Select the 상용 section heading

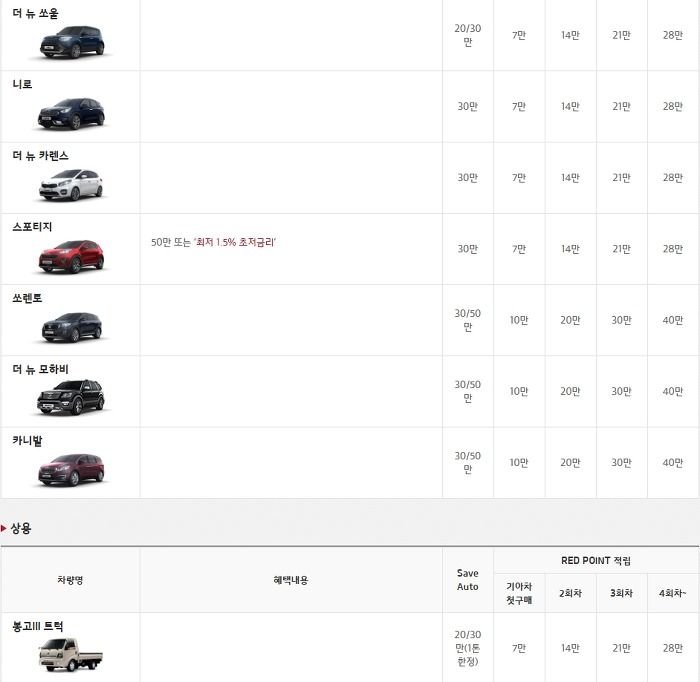point(21,528)
